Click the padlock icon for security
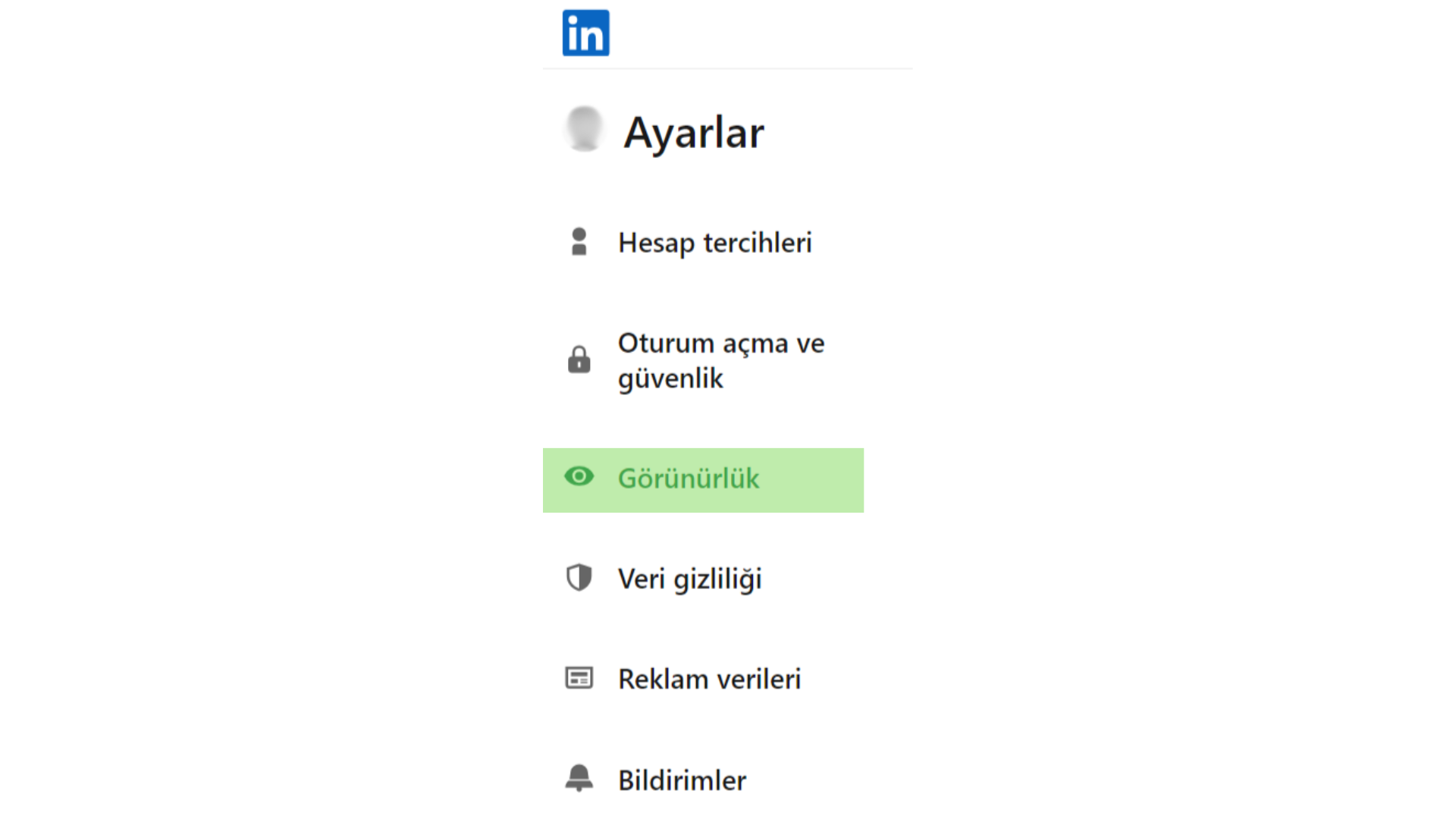Viewport: 1456px width, 819px height. 579,359
